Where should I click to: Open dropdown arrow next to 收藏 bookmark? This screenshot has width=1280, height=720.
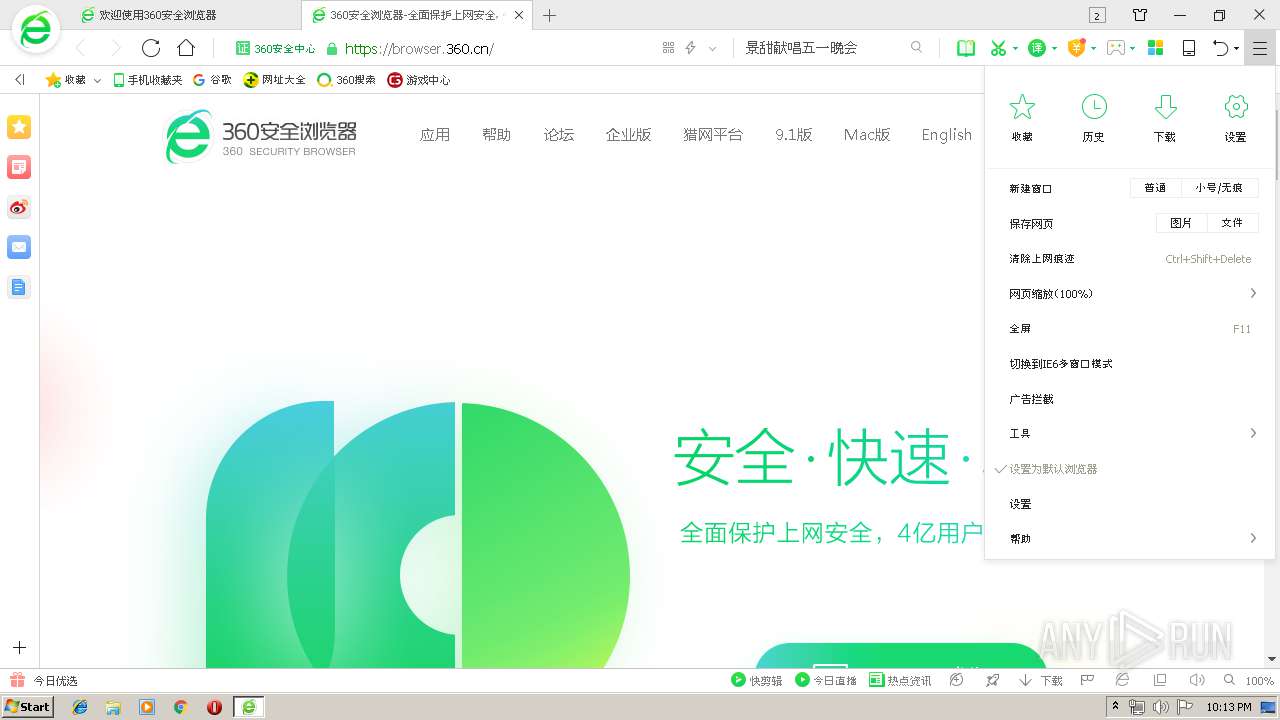pos(97,80)
